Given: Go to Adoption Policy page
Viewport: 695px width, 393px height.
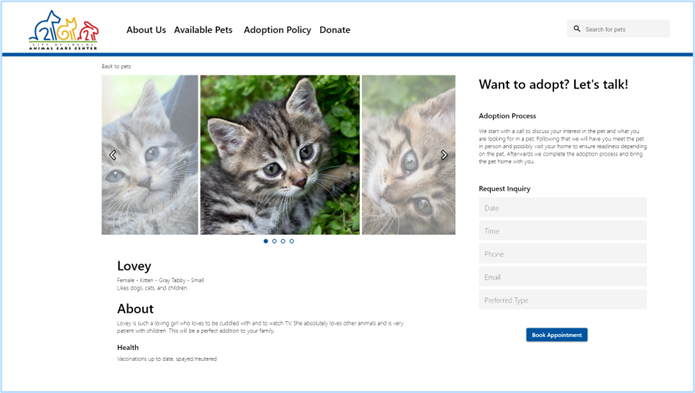Looking at the screenshot, I should pyautogui.click(x=277, y=30).
